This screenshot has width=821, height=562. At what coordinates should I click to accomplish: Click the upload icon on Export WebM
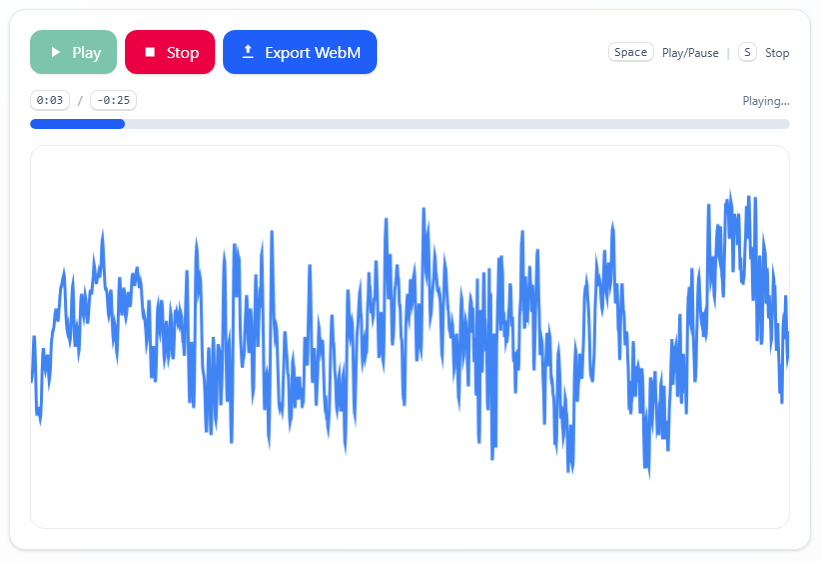(x=248, y=52)
